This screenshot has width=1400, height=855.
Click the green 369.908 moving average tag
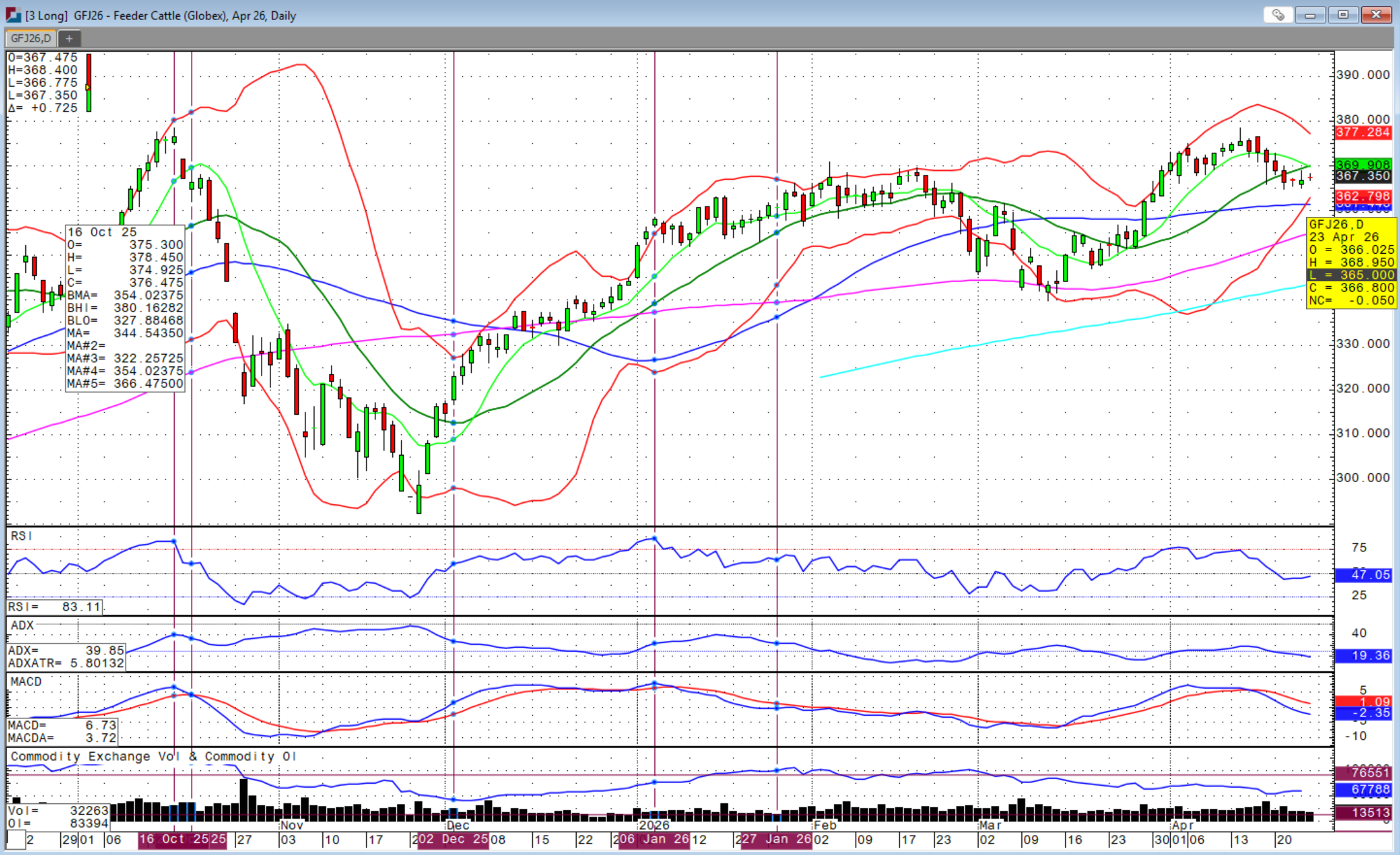coord(1362,164)
